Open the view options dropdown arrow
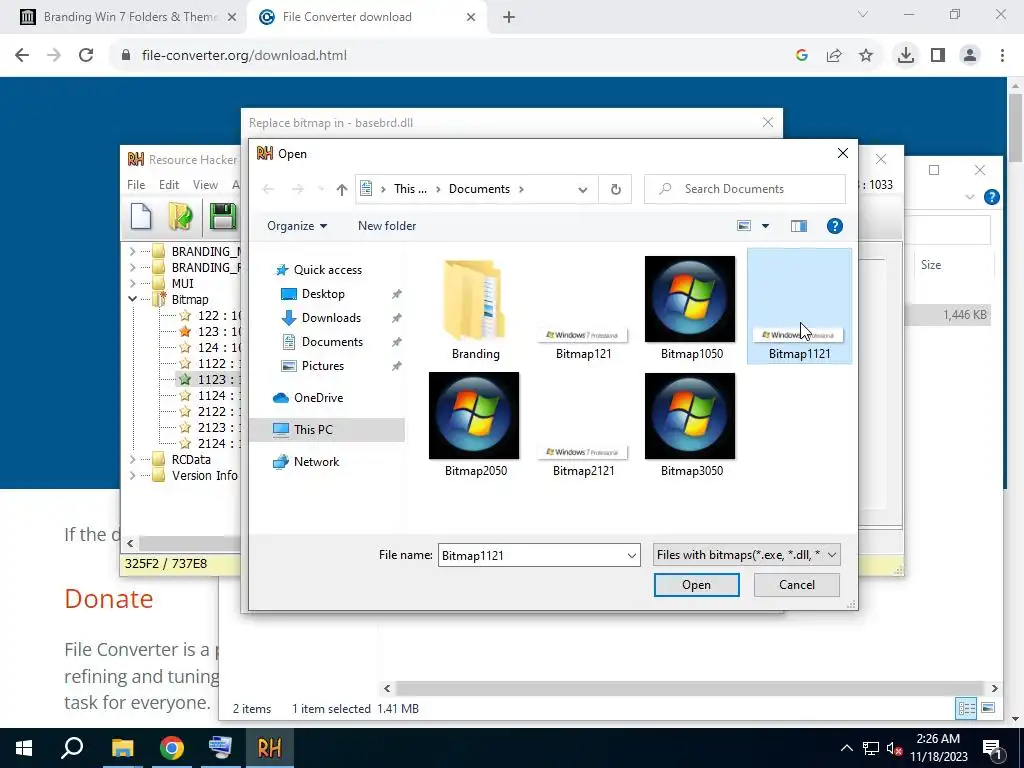Viewport: 1024px width, 768px height. click(x=765, y=226)
